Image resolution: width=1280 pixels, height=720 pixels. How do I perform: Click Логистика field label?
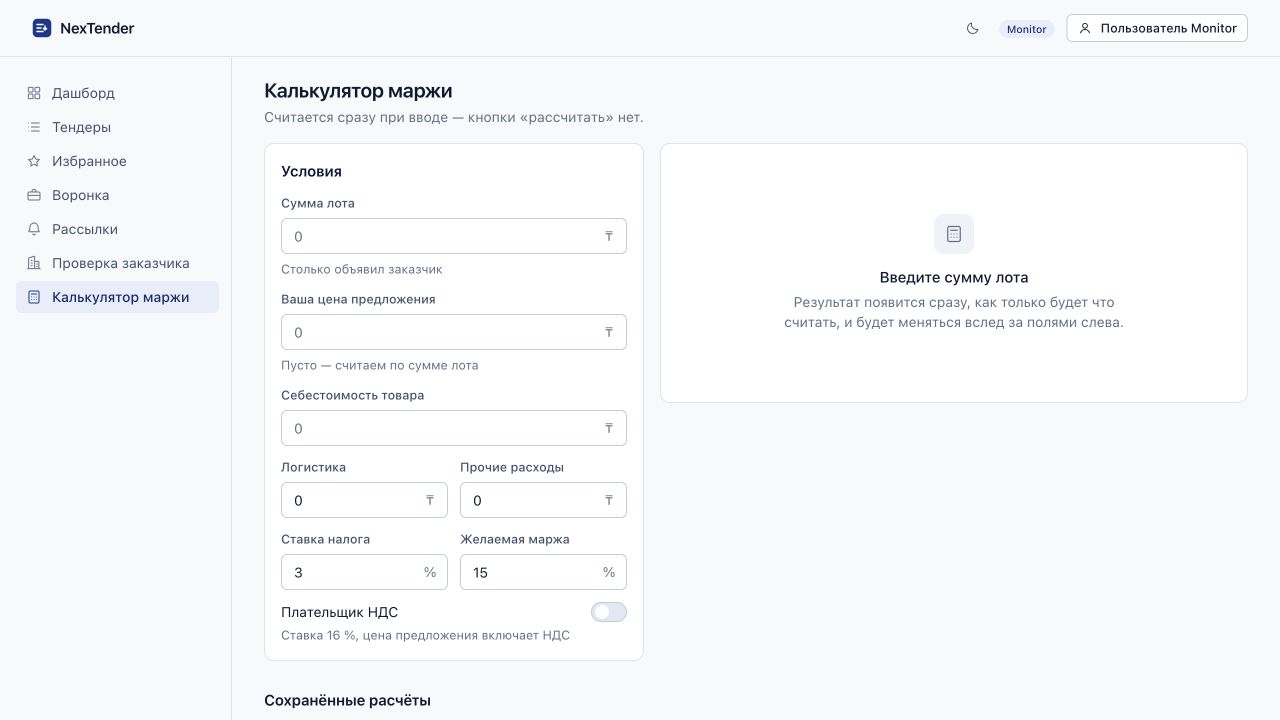pos(313,467)
